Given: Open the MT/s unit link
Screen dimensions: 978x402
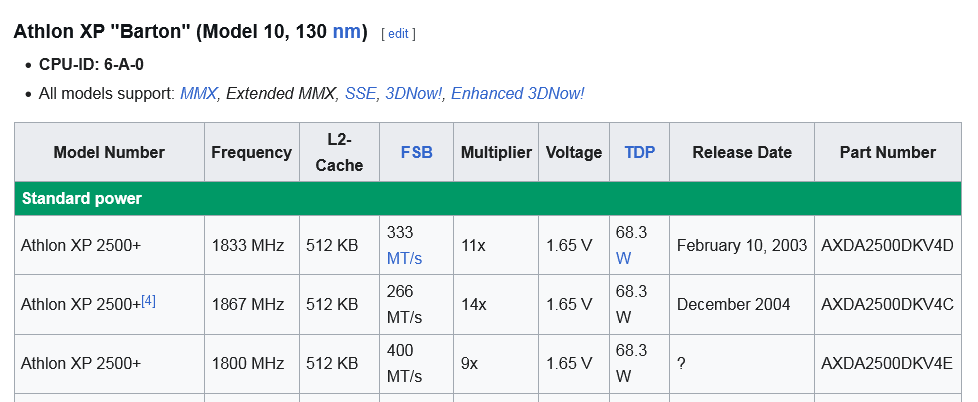Looking at the screenshot, I should tap(404, 258).
